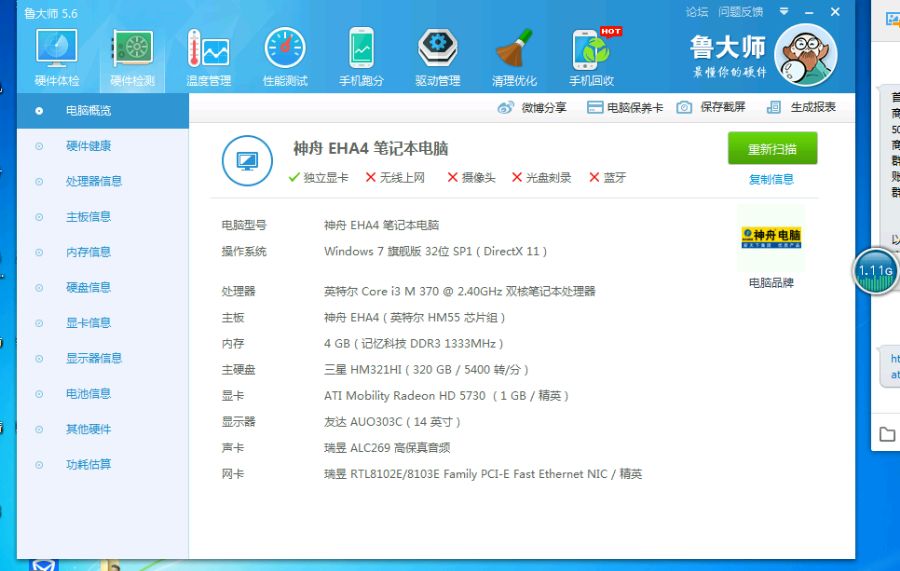Click the 鲁大师 mascot avatar
Viewport: 900px width, 571px height.
click(x=805, y=55)
